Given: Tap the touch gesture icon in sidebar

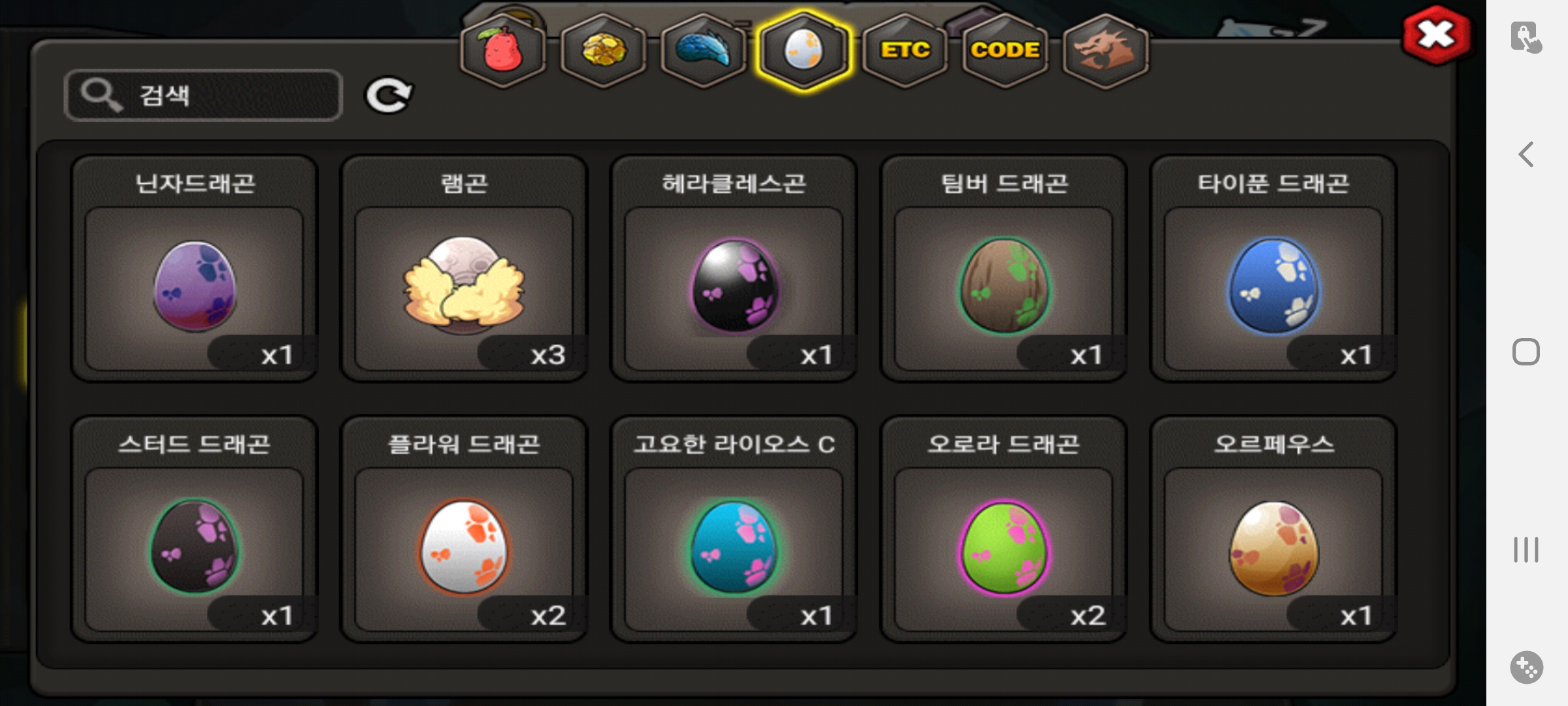Looking at the screenshot, I should click(1526, 37).
